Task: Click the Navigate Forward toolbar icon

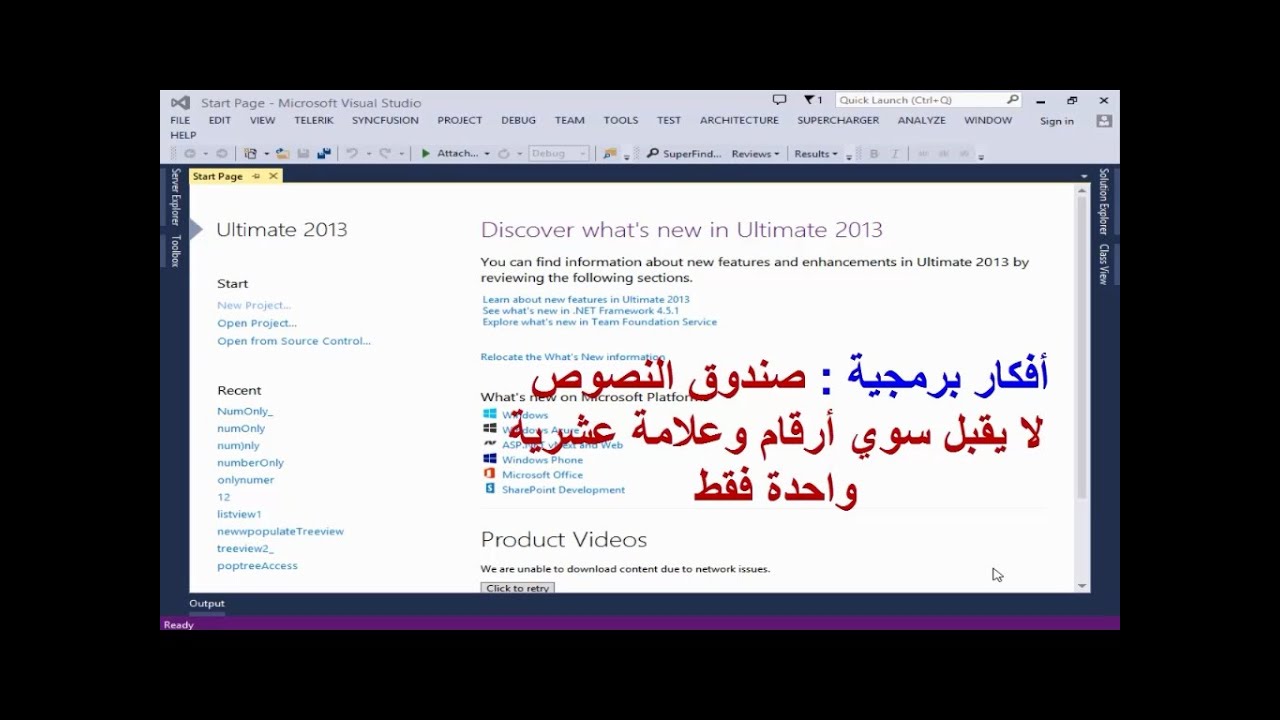Action: tap(222, 154)
